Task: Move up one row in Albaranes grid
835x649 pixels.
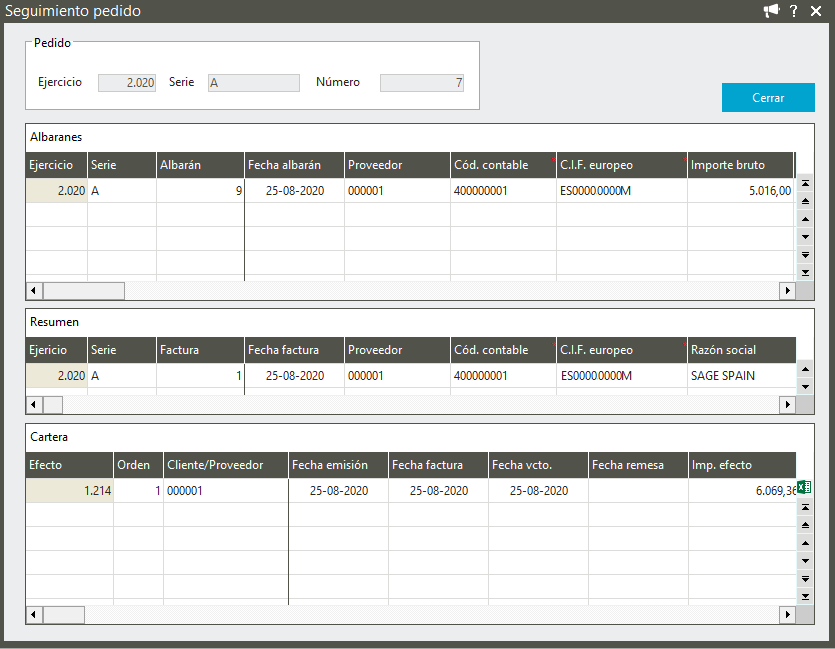Action: (805, 219)
